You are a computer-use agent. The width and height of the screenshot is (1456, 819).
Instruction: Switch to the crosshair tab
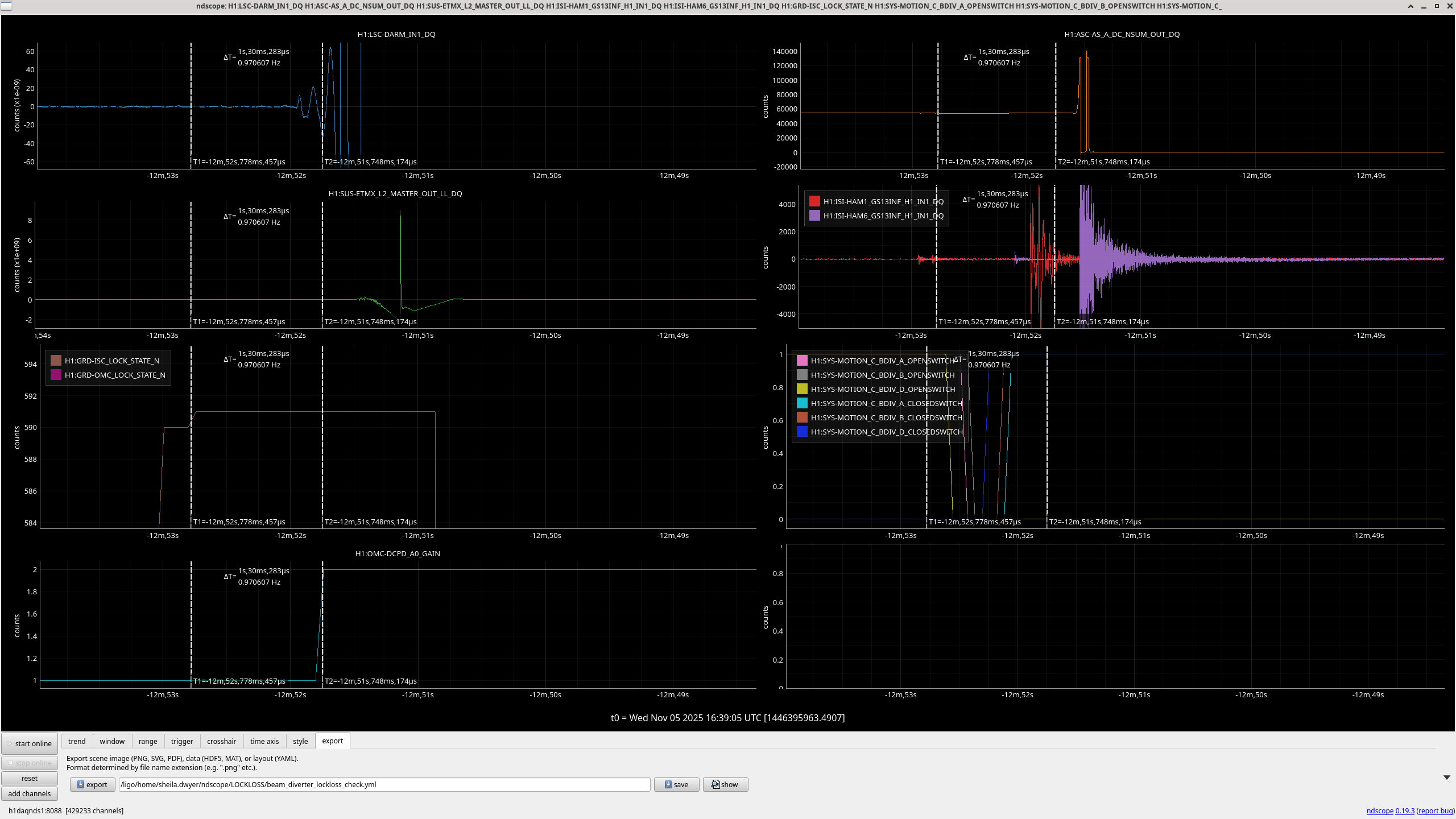221,741
